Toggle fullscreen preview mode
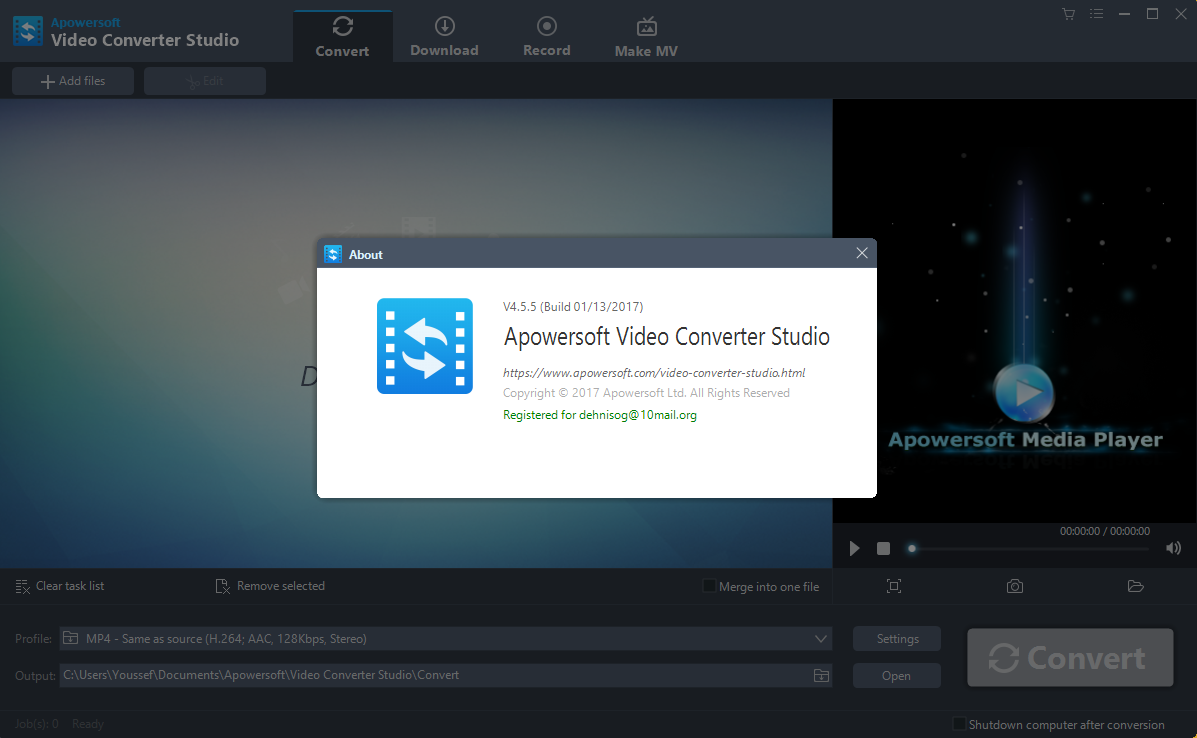1197x738 pixels. click(894, 586)
